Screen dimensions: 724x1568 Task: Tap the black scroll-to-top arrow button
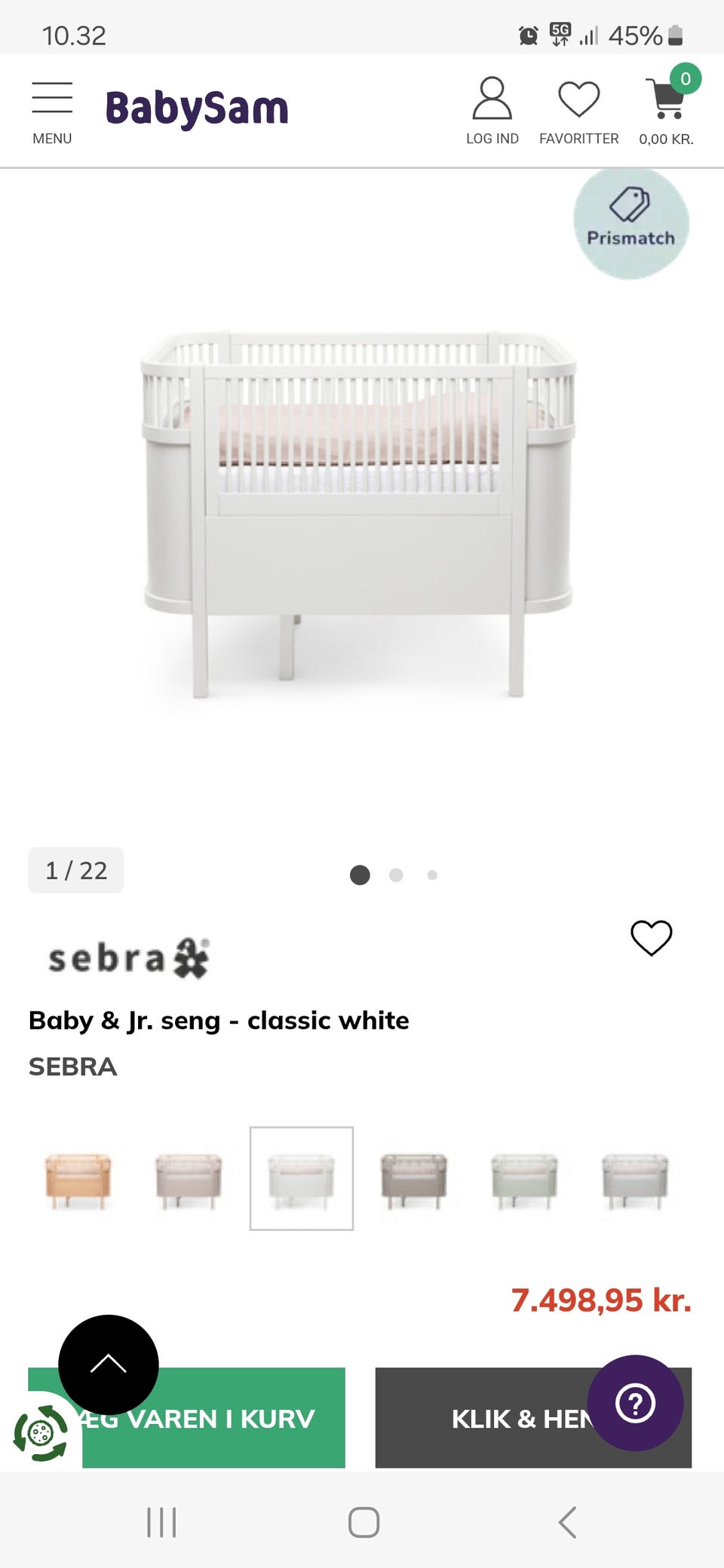109,1364
